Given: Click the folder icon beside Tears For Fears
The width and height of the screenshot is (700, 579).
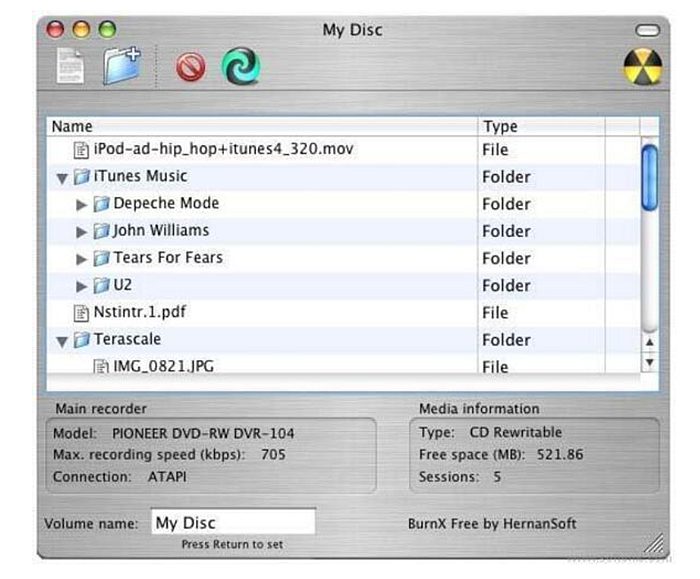Looking at the screenshot, I should click(101, 258).
